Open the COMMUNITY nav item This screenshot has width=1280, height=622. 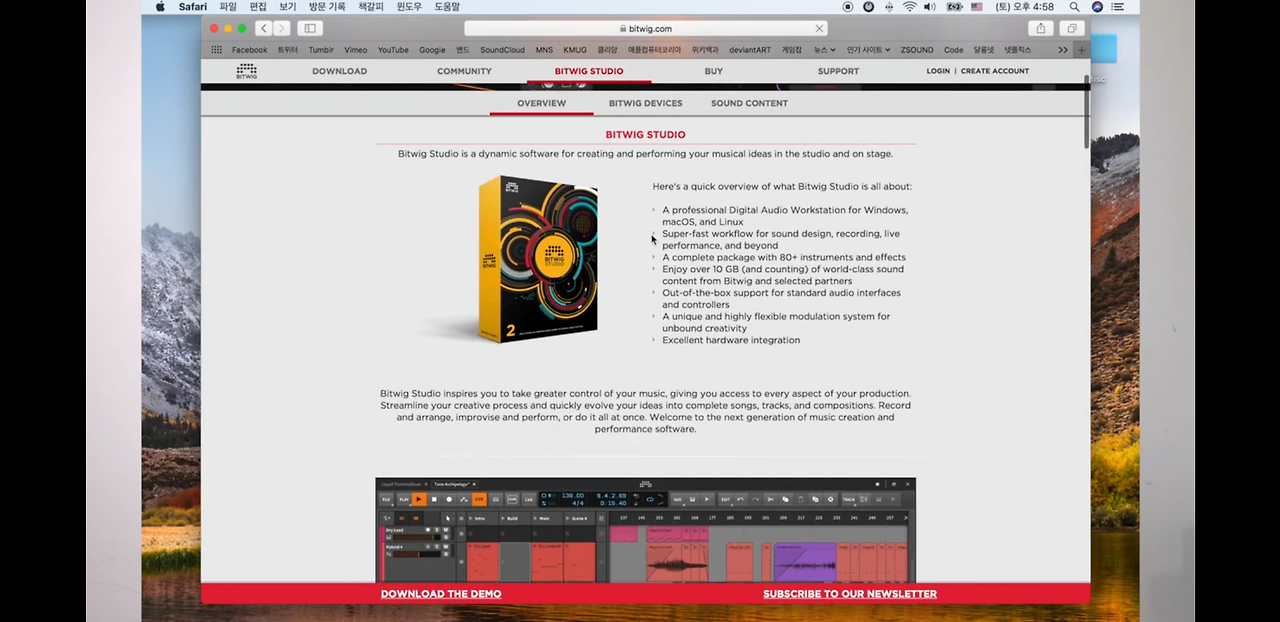464,71
